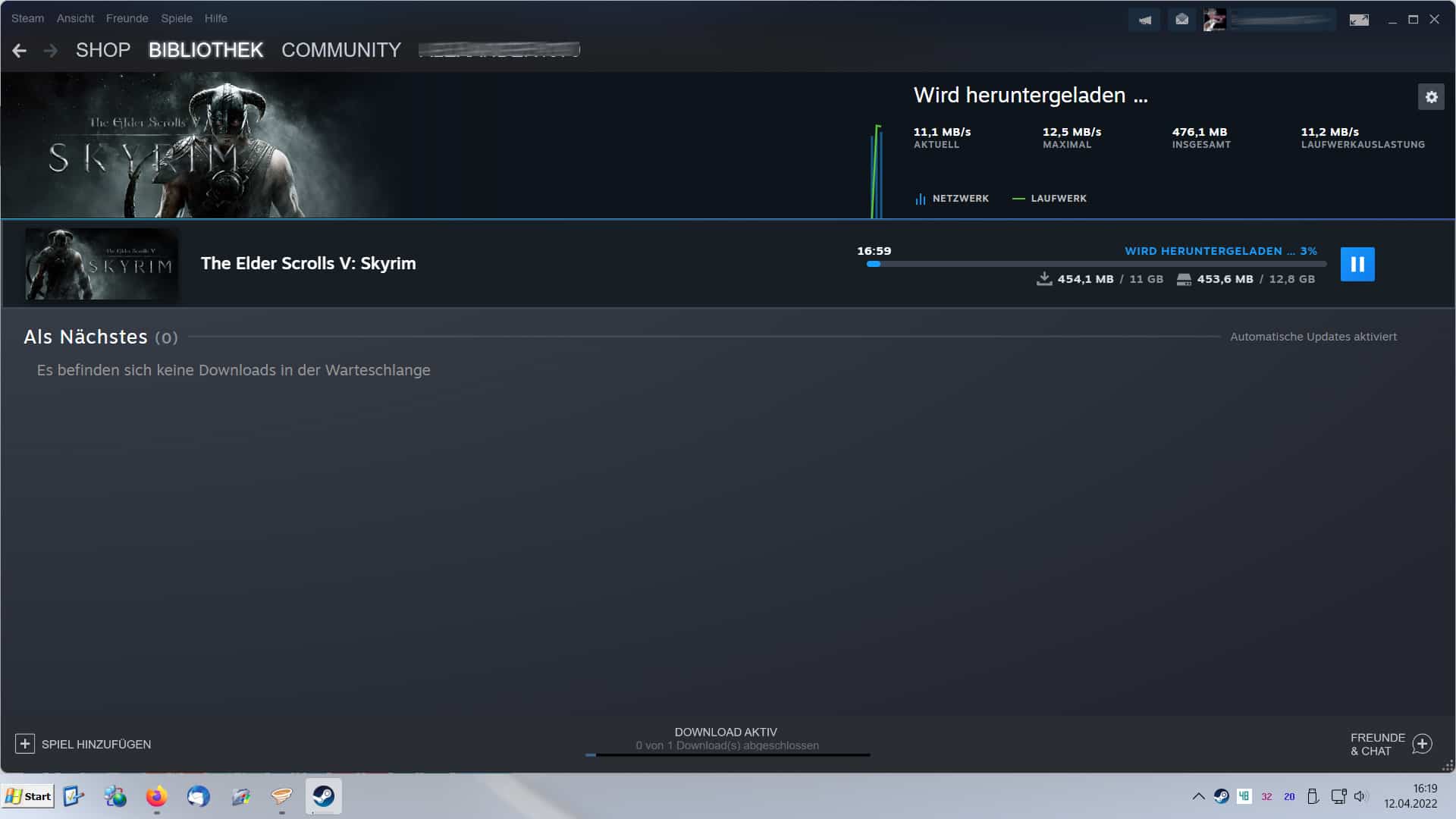Viewport: 1456px width, 819px height.
Task: Open the announcements megaphone icon
Action: pos(1144,20)
